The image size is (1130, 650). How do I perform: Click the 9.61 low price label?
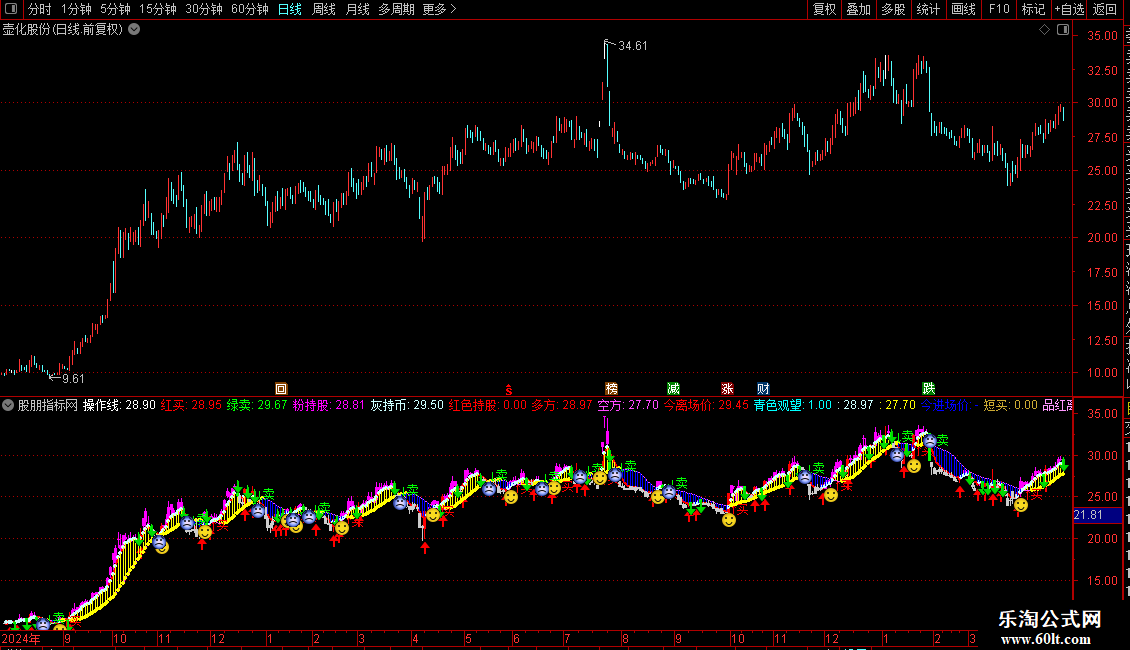[73, 379]
